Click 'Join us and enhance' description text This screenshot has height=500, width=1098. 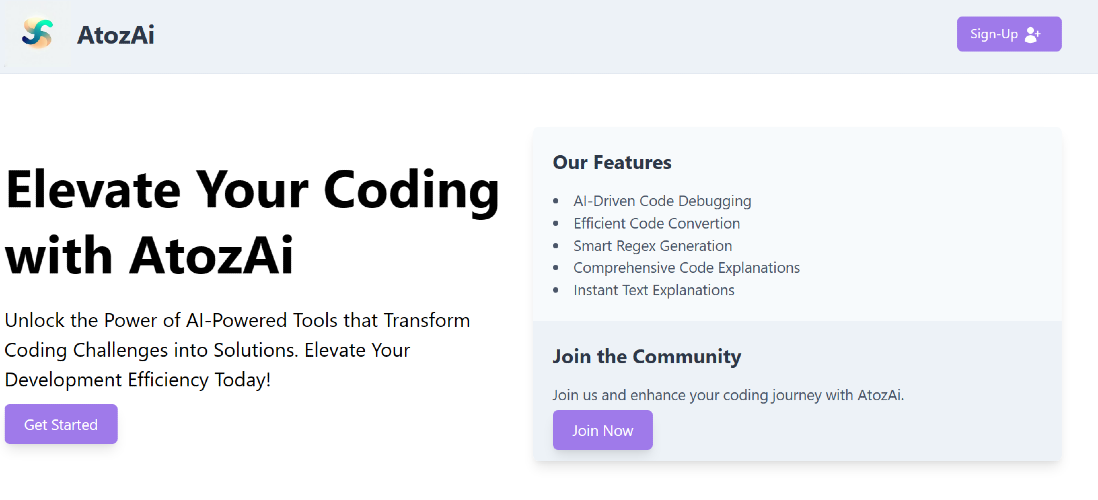(728, 395)
